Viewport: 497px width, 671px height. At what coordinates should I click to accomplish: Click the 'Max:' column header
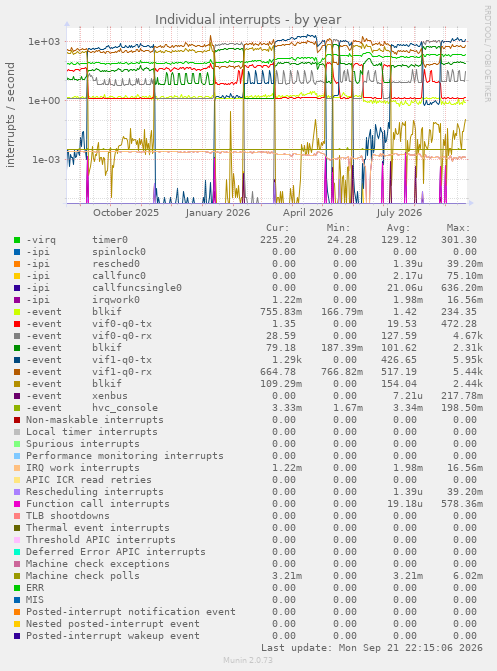[x=458, y=228]
